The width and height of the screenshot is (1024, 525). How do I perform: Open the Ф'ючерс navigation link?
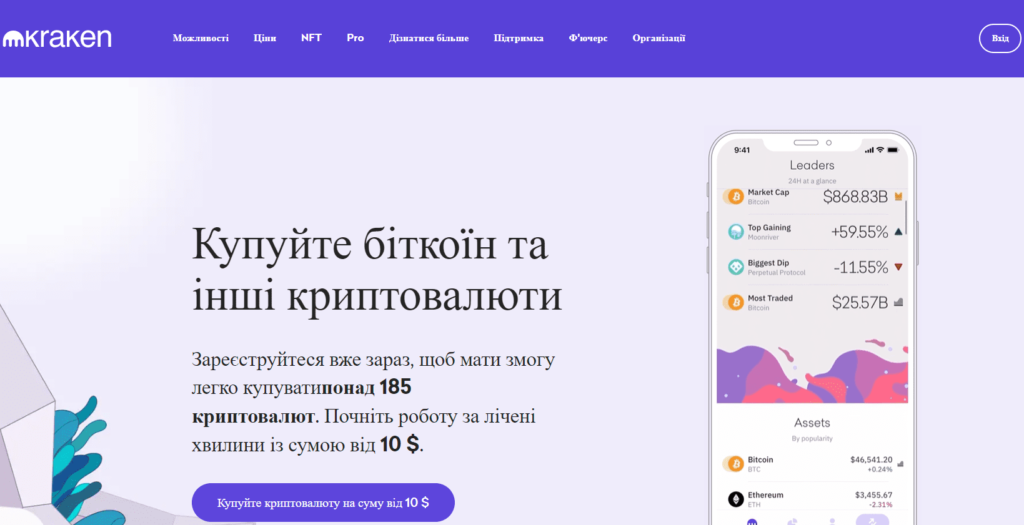(588, 38)
